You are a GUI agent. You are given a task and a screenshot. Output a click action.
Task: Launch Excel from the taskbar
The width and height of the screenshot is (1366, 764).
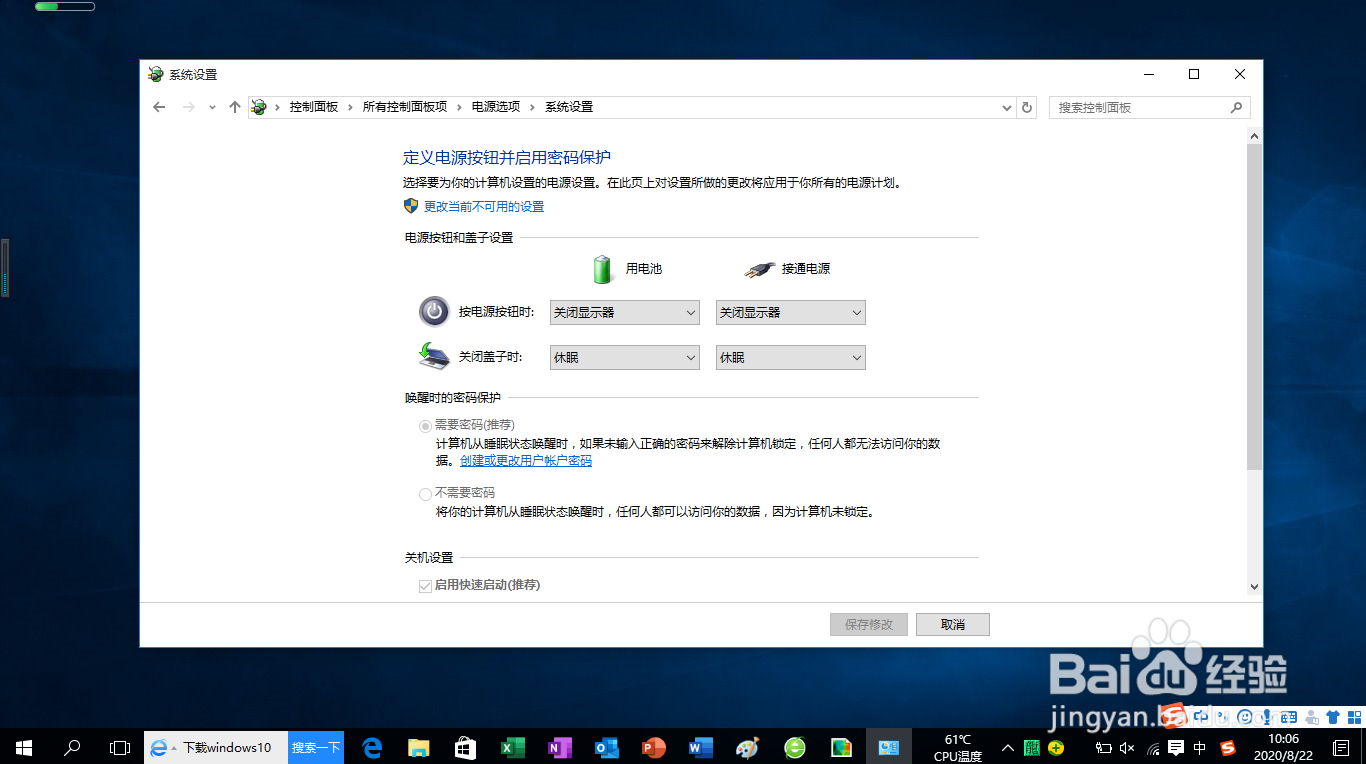click(x=512, y=747)
